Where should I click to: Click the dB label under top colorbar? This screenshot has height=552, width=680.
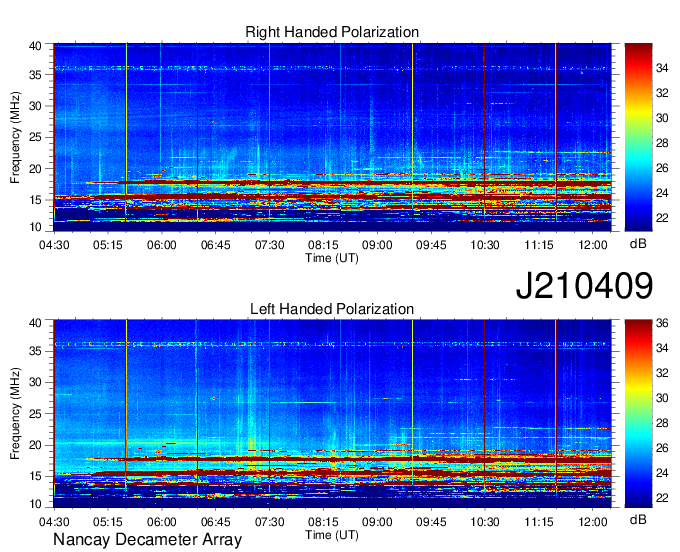click(x=638, y=244)
